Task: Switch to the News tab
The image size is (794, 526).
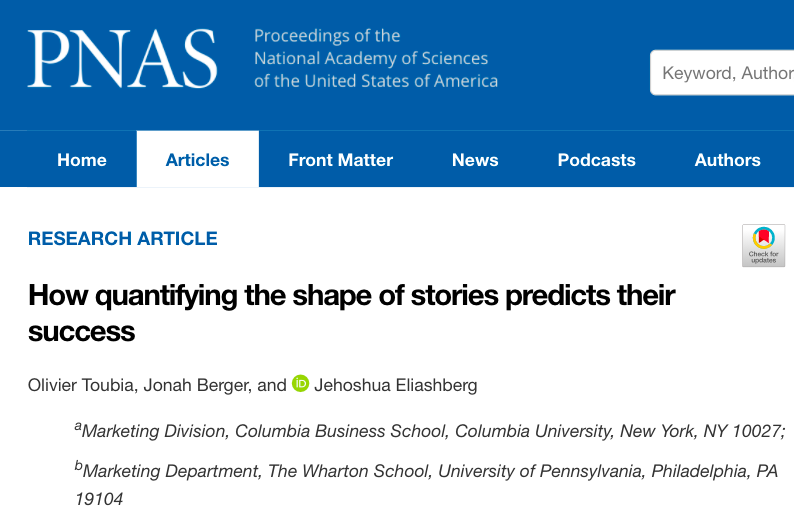Action: [475, 160]
